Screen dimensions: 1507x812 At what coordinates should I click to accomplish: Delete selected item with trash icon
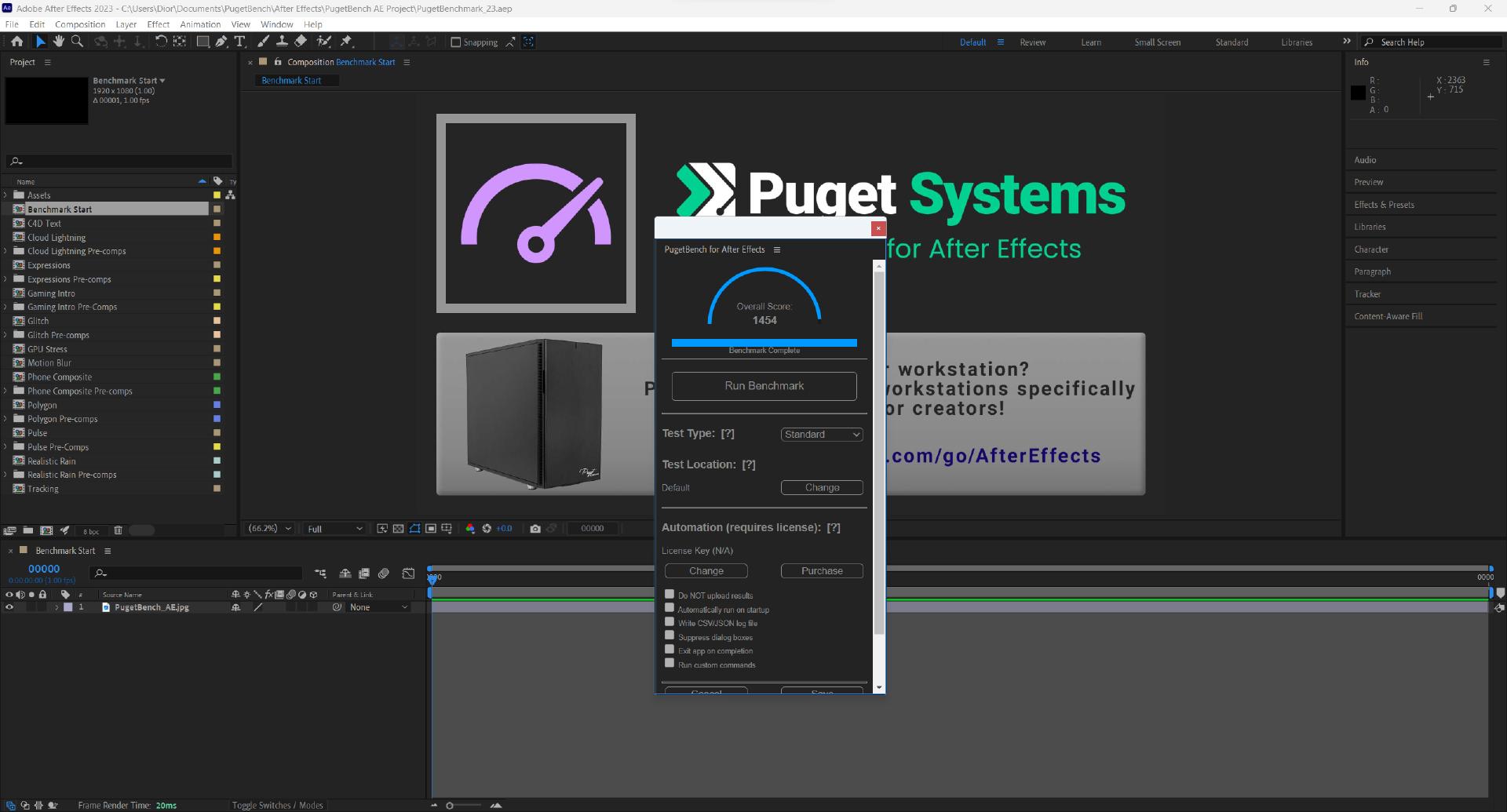[118, 530]
